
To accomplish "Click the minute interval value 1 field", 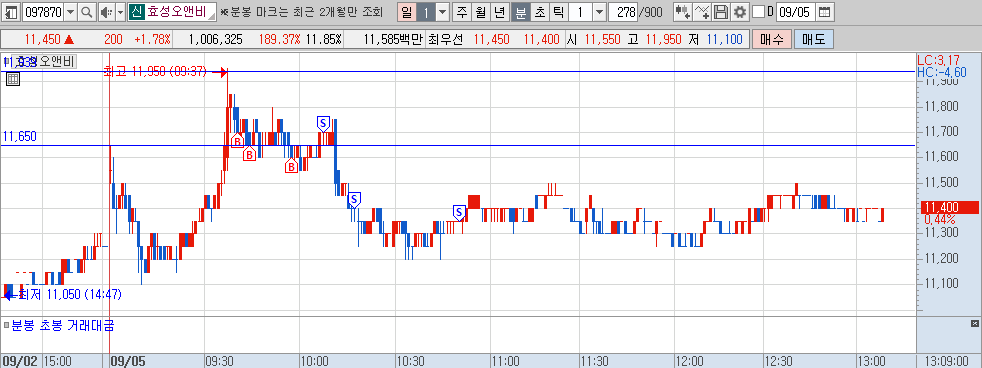I will [x=580, y=11].
